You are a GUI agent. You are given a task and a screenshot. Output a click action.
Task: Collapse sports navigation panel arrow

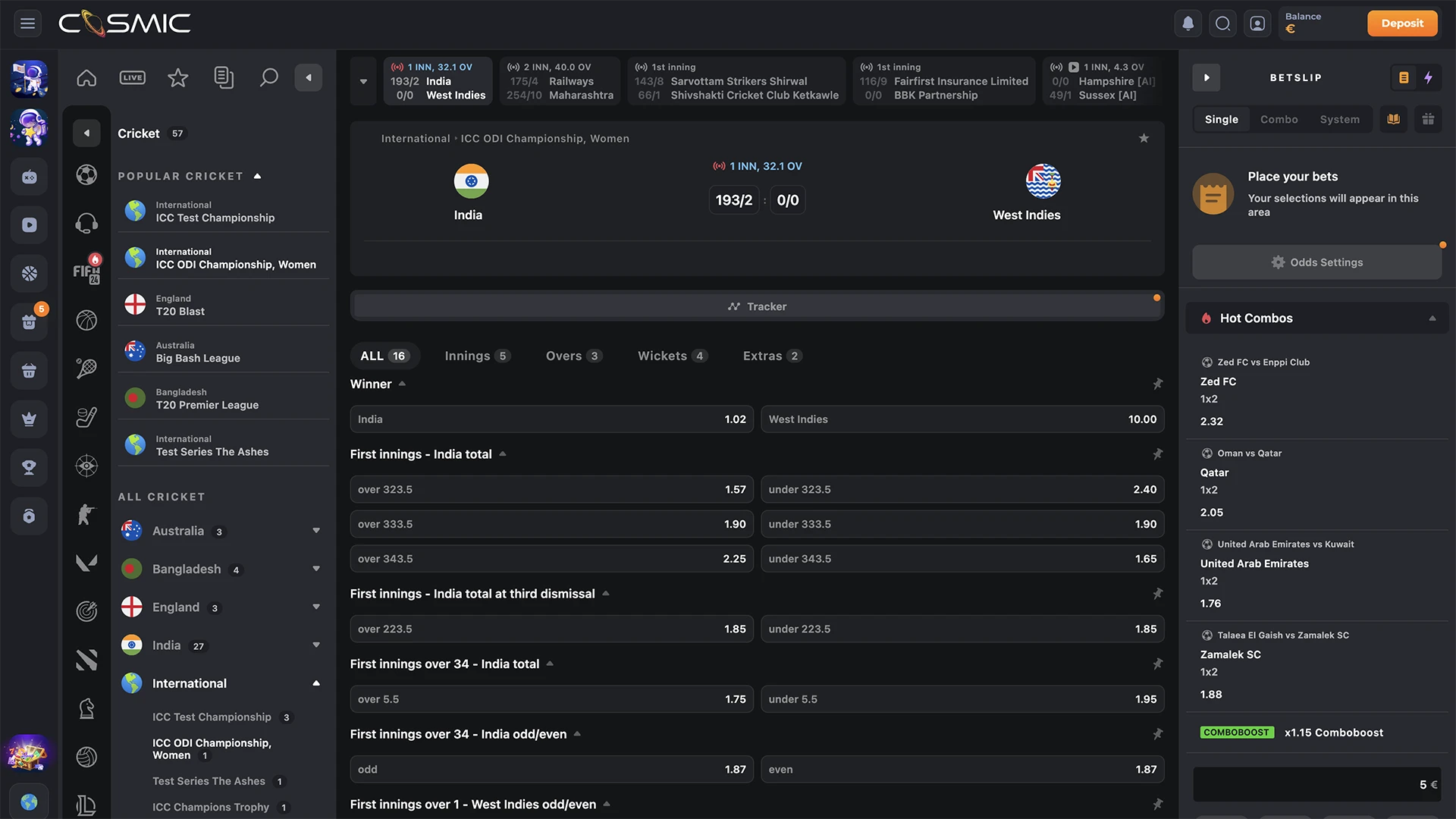click(309, 77)
